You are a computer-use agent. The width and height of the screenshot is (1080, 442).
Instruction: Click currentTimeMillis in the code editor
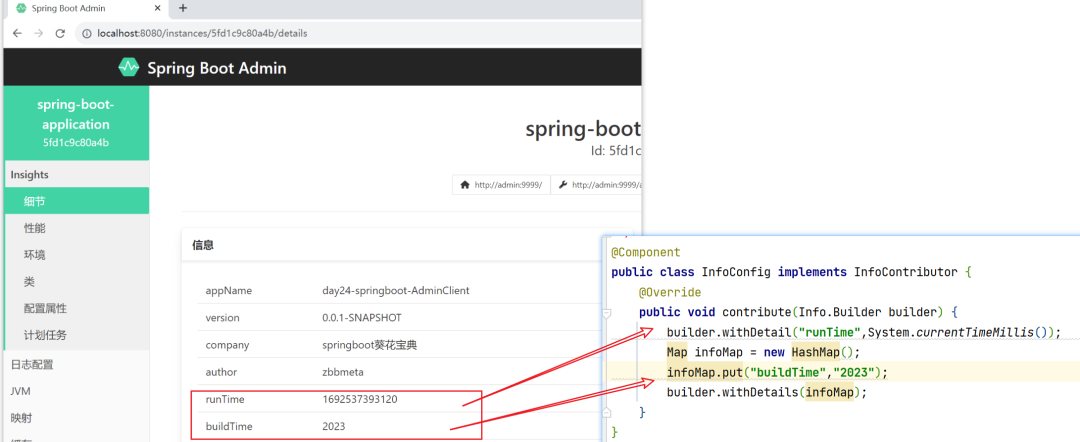click(x=975, y=333)
